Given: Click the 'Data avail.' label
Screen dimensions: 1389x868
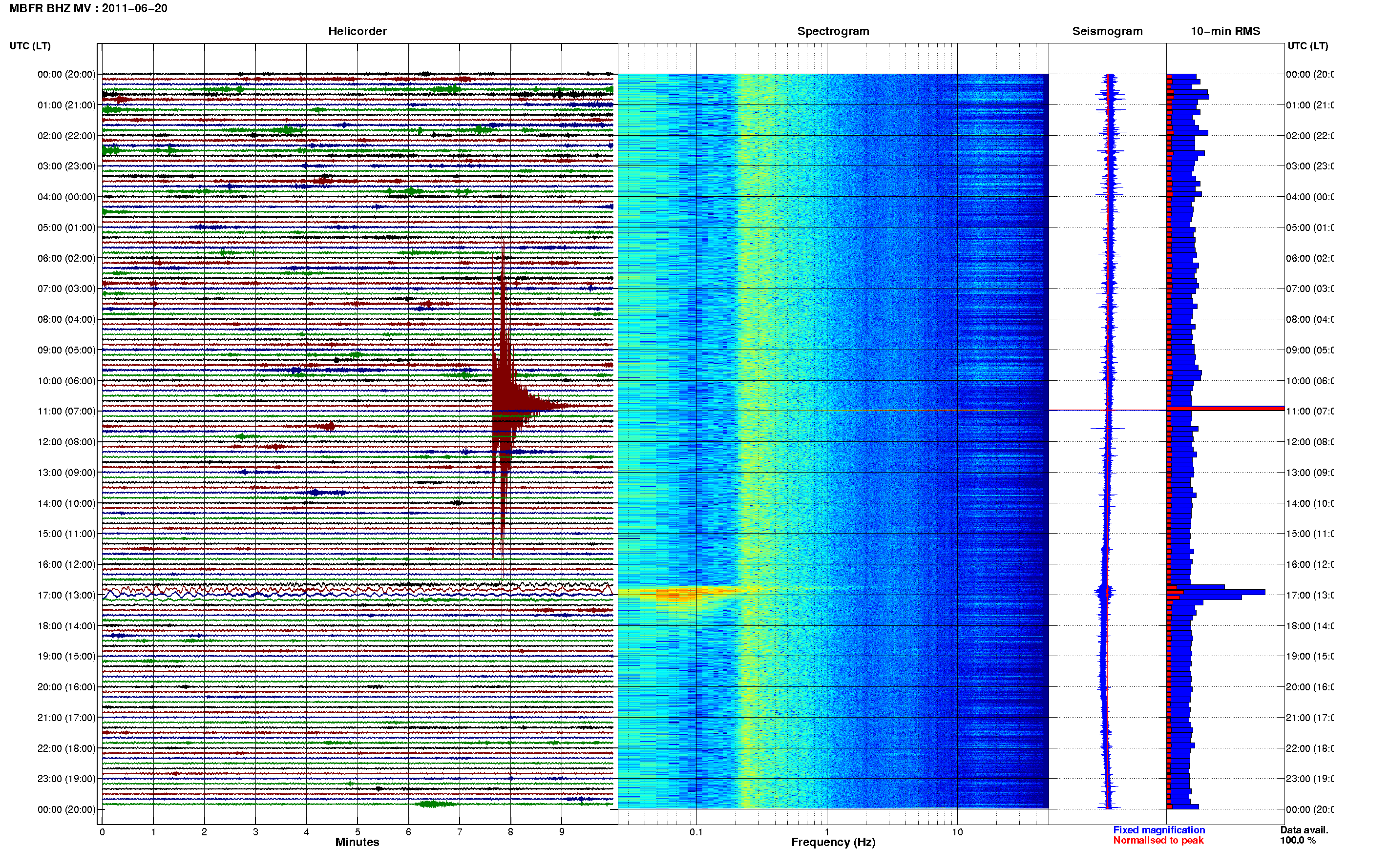Looking at the screenshot, I should [1304, 829].
